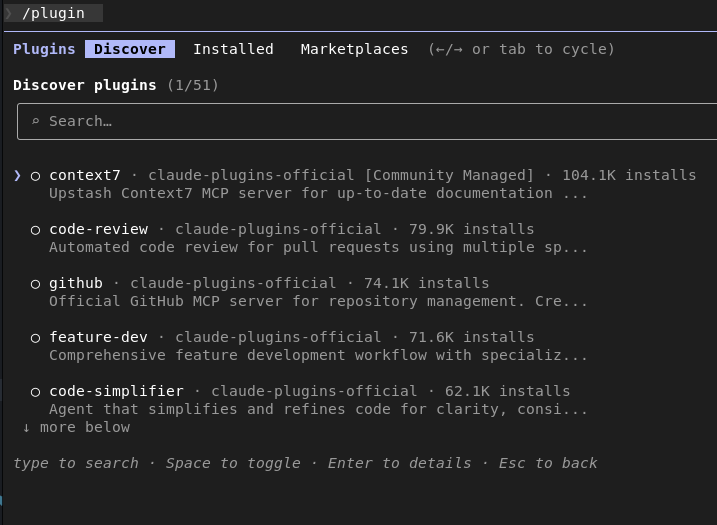
Task: Click claude-plugins-official next to code-review
Action: click(x=278, y=229)
